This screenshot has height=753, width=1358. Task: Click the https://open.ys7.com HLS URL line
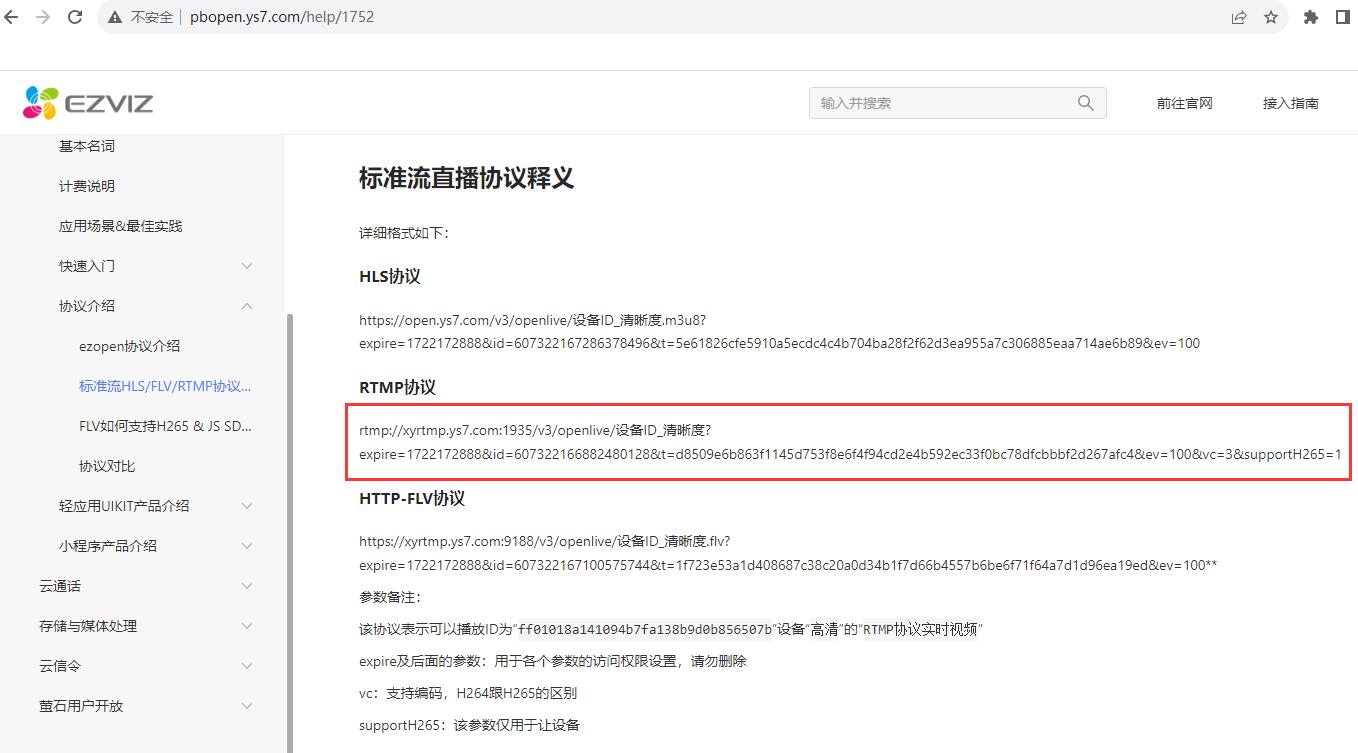pyautogui.click(x=533, y=320)
